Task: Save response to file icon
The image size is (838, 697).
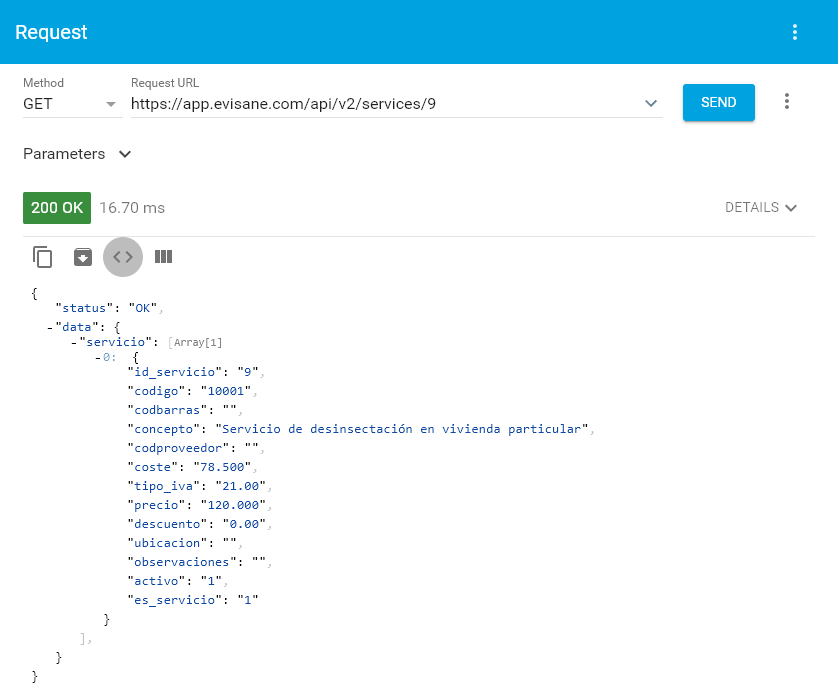Action: click(x=83, y=257)
